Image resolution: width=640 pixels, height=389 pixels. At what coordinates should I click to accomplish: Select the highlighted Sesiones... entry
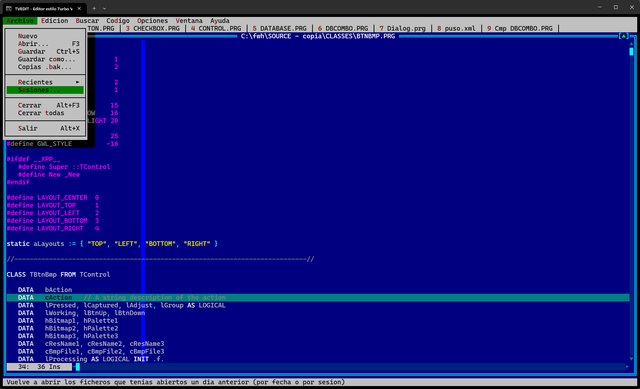(45, 90)
